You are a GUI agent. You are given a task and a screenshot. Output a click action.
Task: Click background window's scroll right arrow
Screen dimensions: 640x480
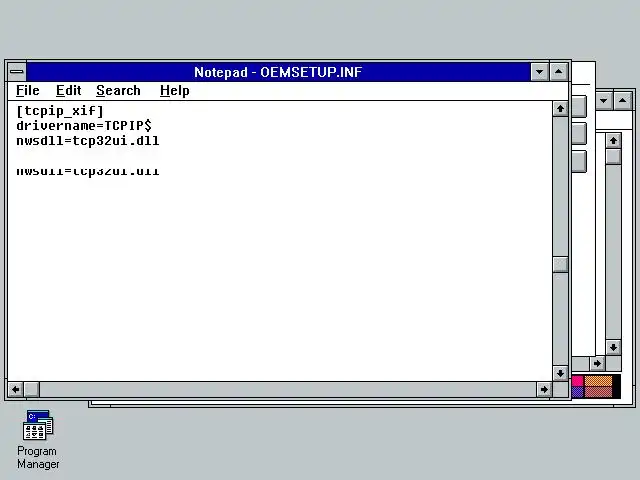pos(597,363)
